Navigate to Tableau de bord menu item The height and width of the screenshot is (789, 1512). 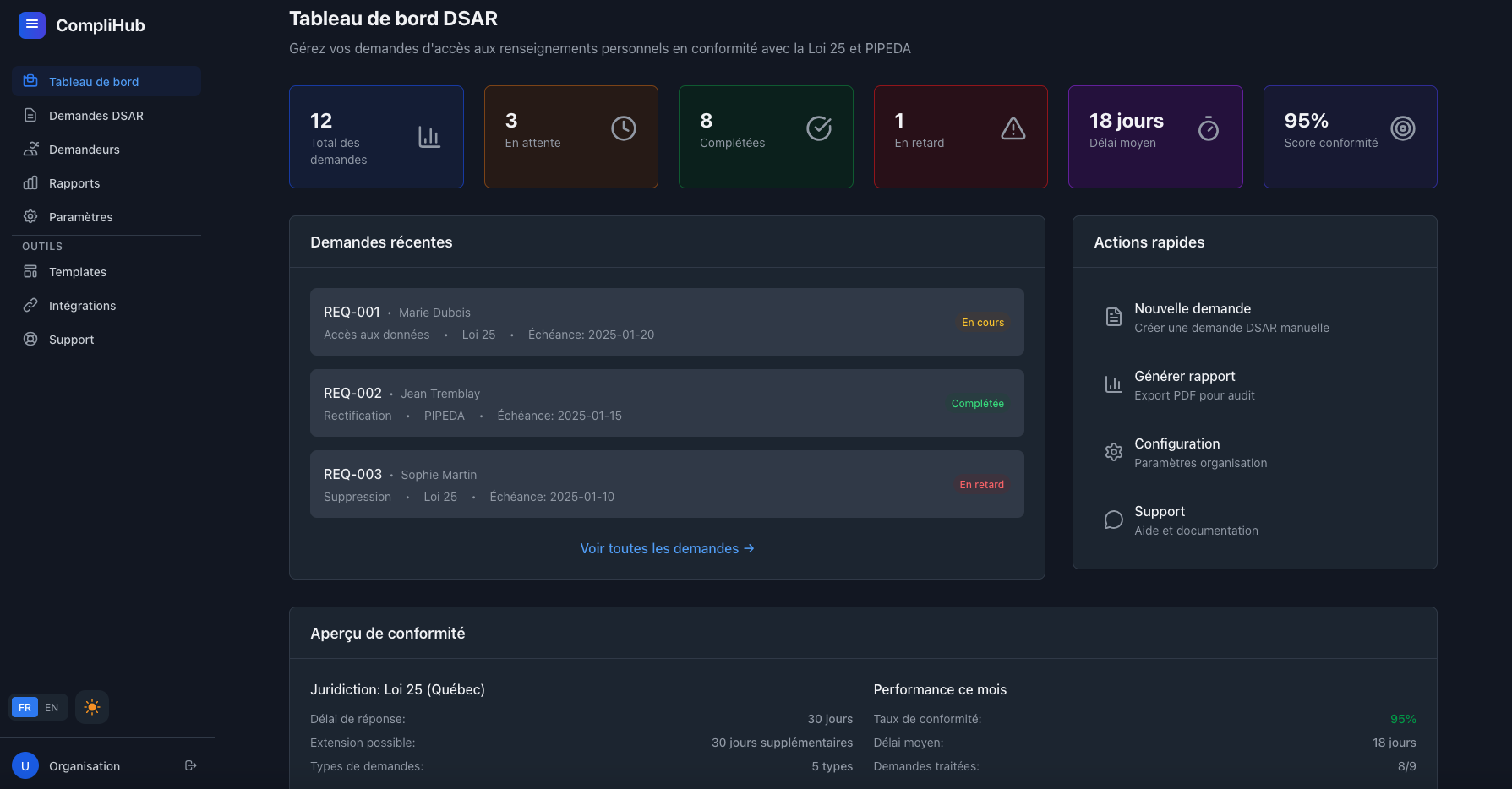[x=93, y=81]
